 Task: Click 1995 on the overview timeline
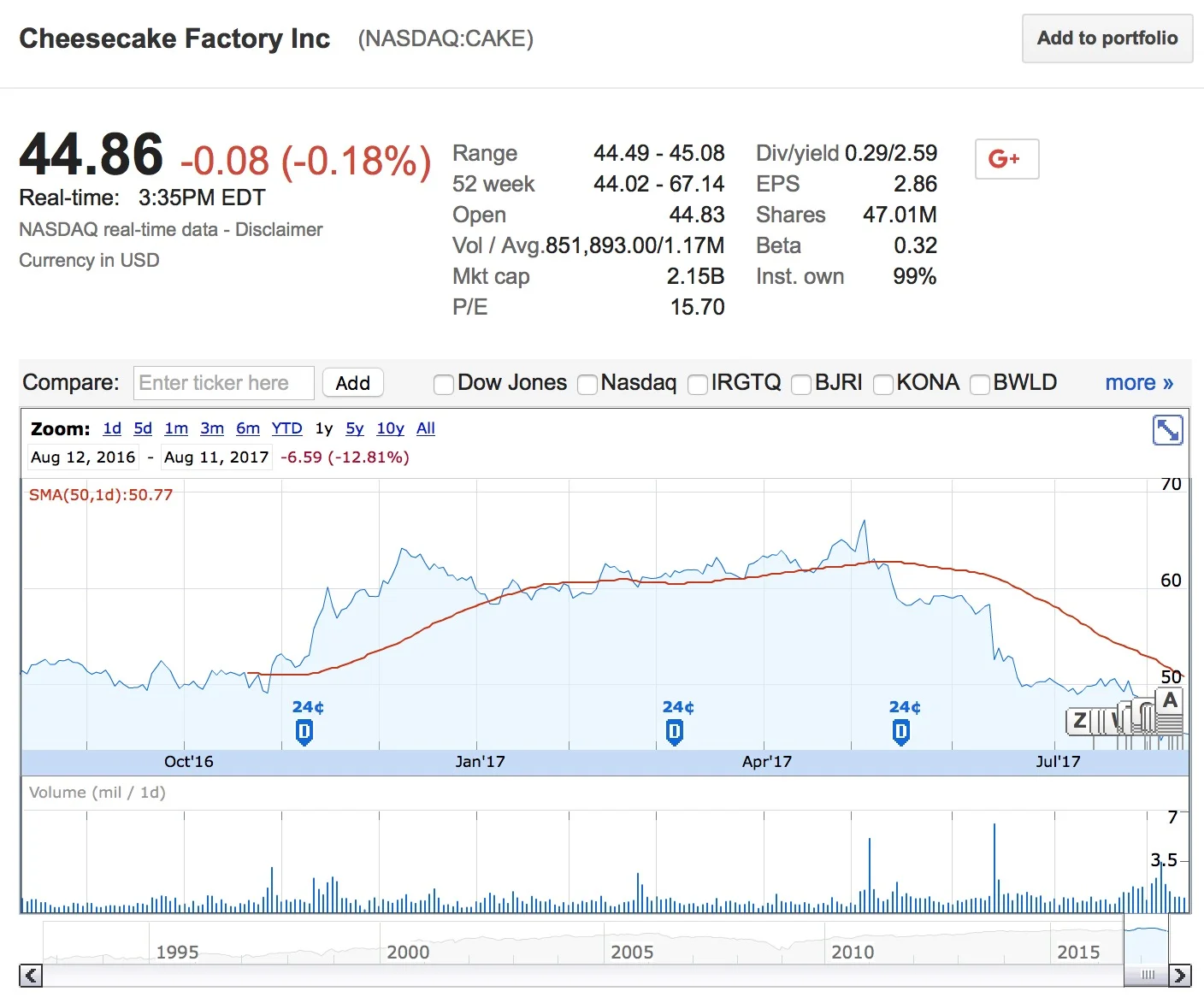[x=177, y=952]
